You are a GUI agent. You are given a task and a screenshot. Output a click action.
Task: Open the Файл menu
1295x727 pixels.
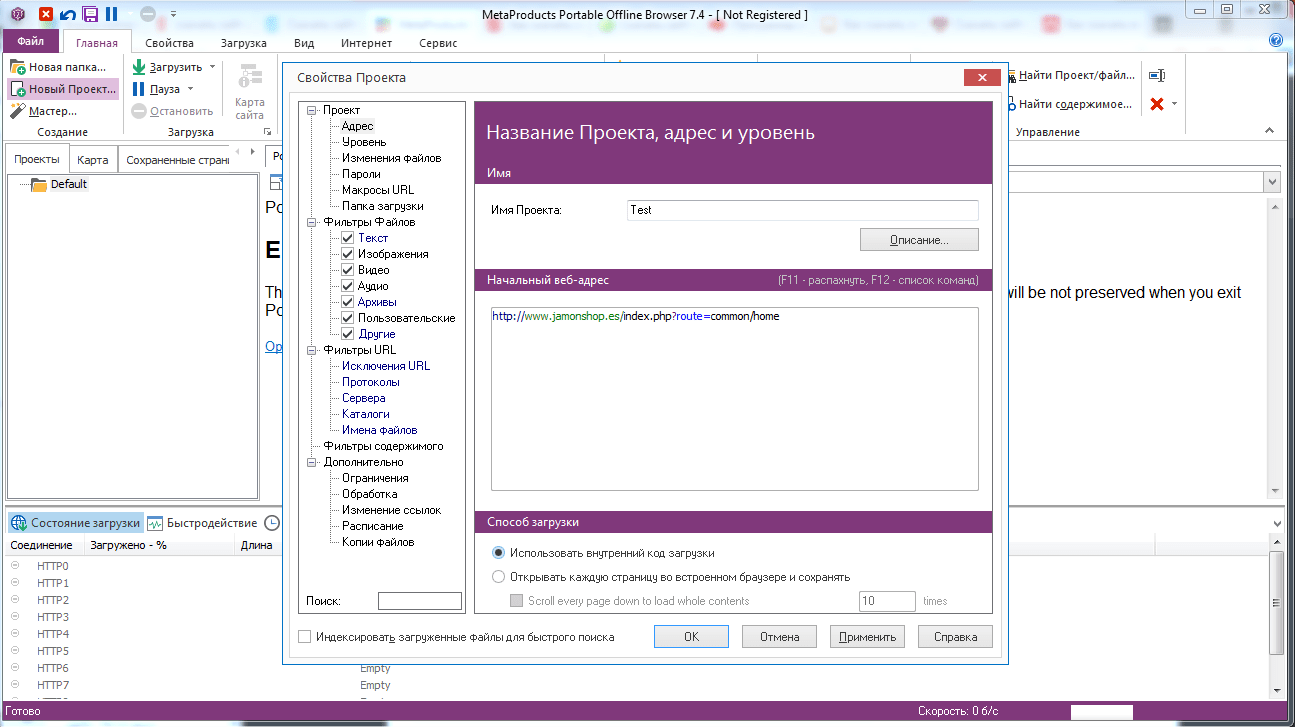coord(31,42)
